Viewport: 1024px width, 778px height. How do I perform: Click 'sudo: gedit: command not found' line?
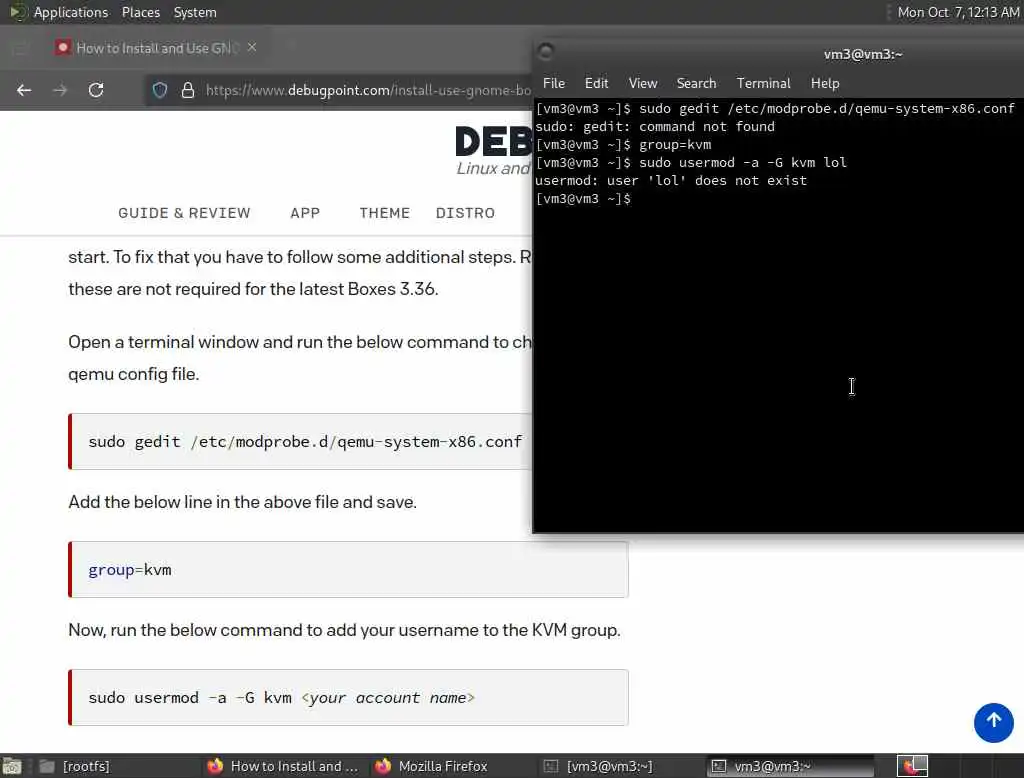point(654,127)
